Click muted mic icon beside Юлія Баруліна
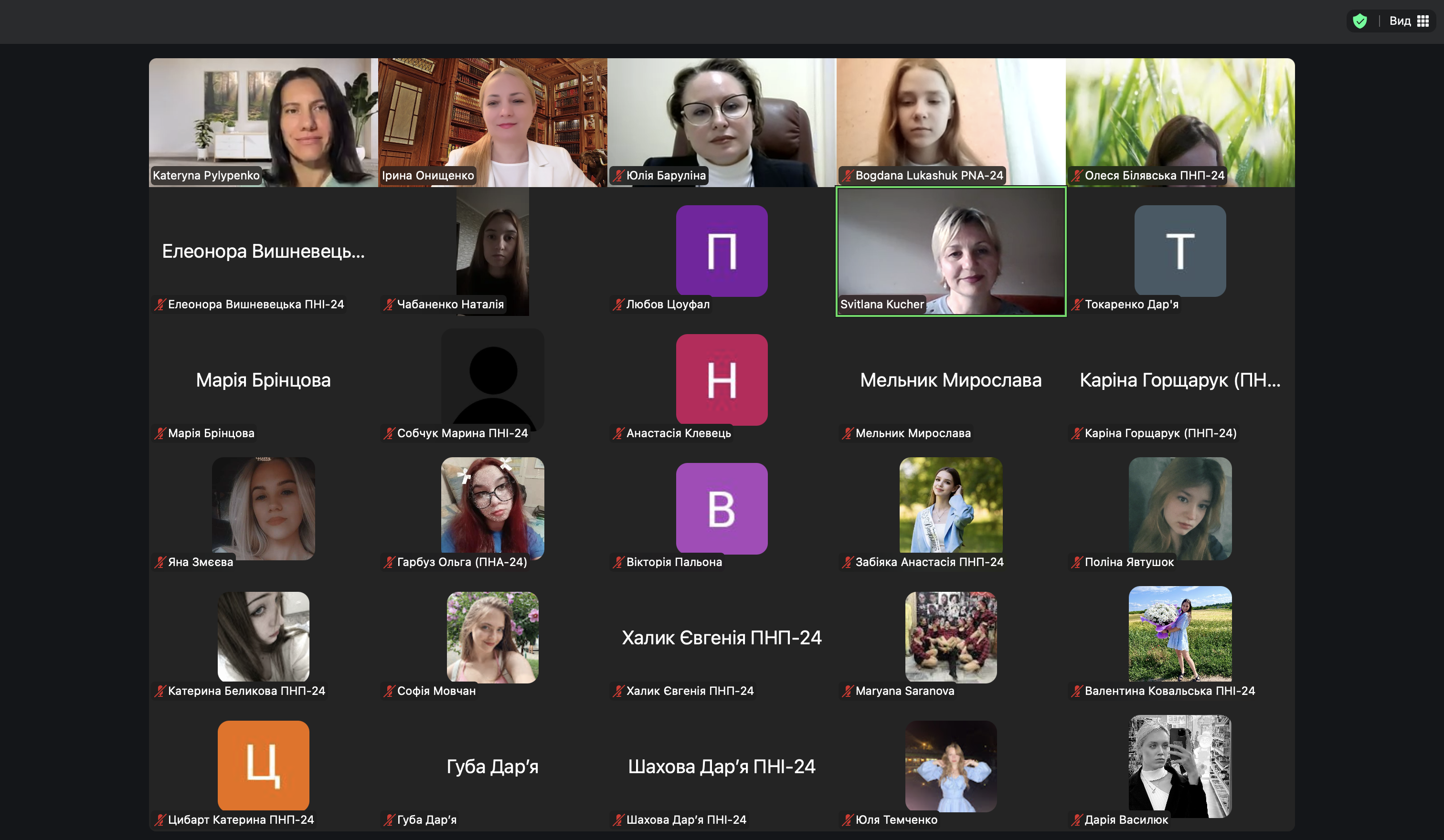 618,176
